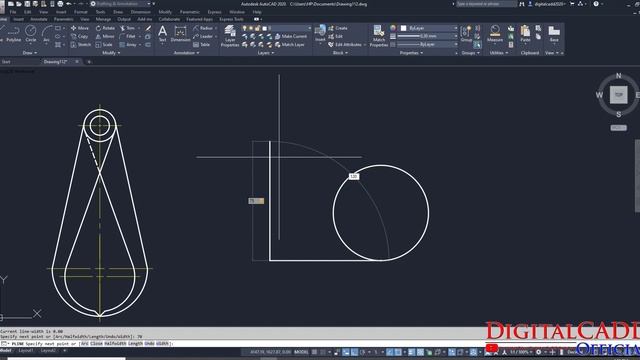This screenshot has height=360, width=640.
Task: Expand the Properties panel
Action: (411, 53)
